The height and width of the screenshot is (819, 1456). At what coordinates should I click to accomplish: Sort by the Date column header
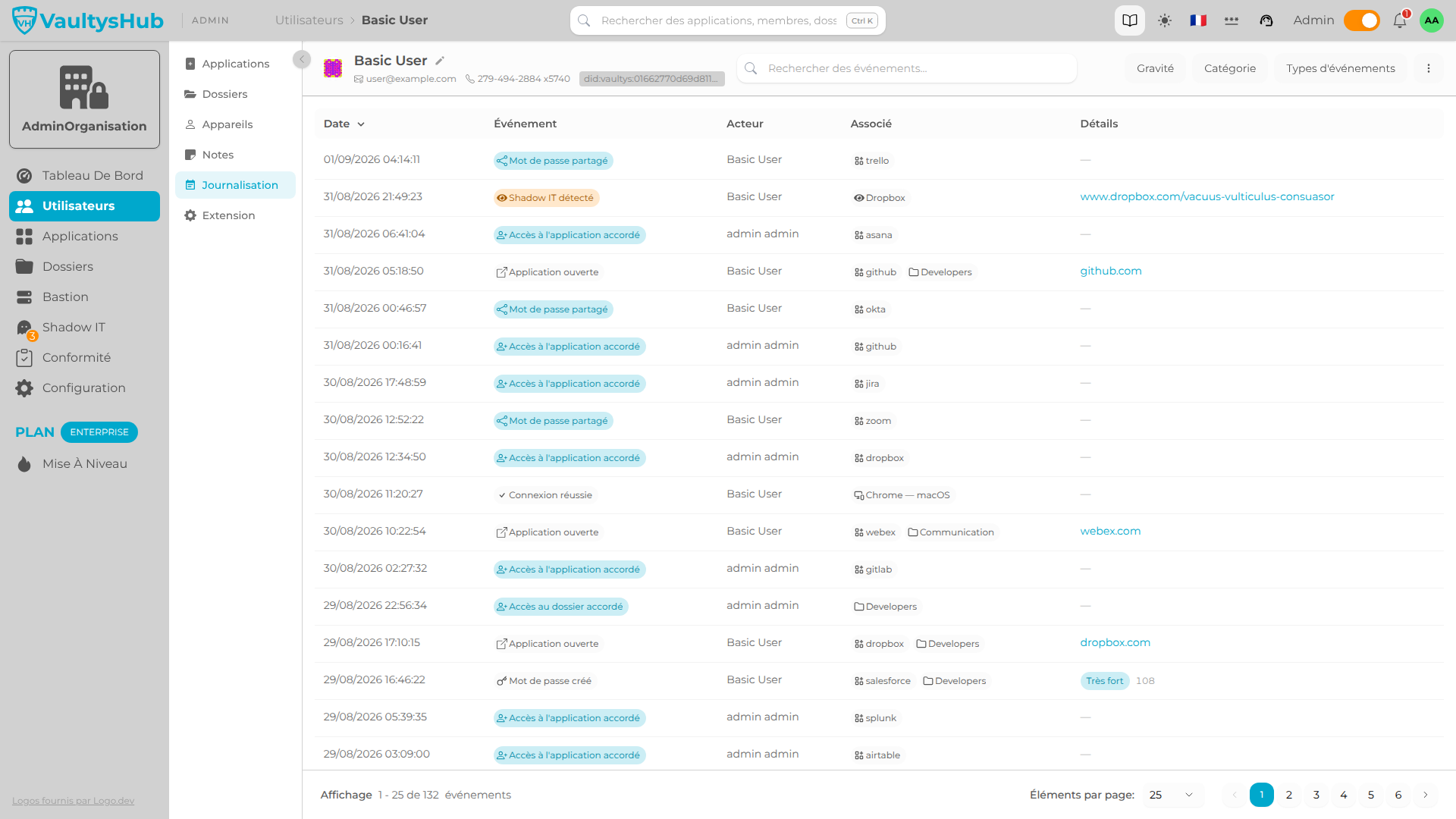[344, 124]
